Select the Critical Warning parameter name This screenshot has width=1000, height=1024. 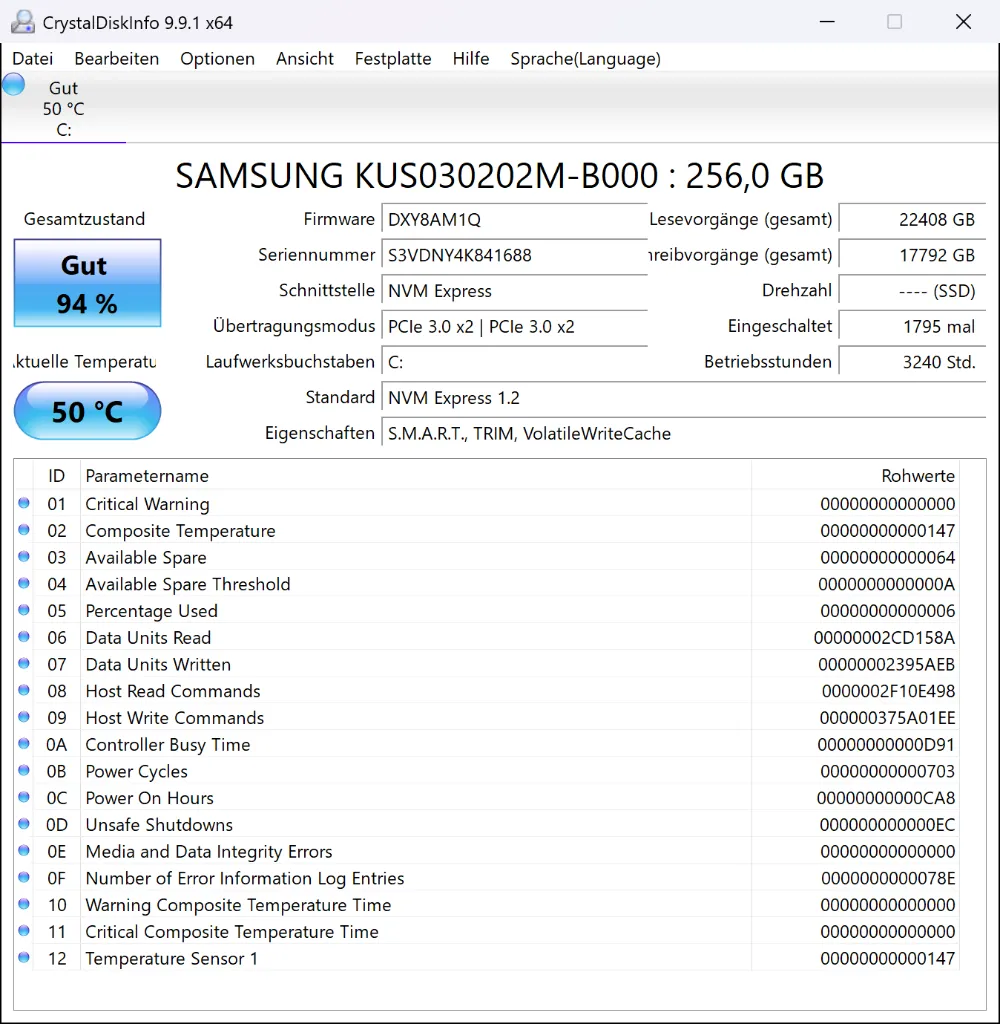click(x=148, y=504)
